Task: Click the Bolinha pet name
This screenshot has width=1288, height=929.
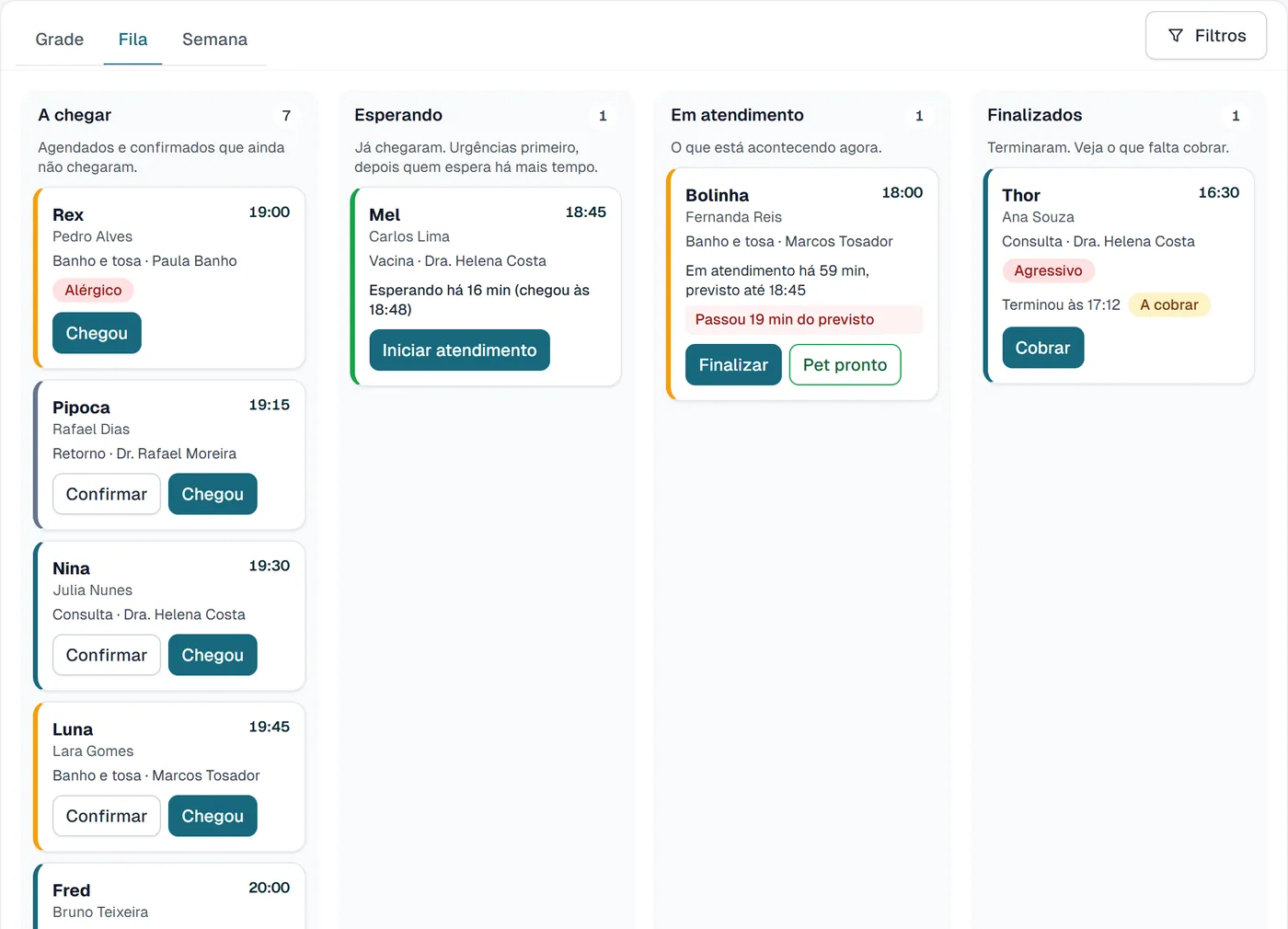Action: coord(717,195)
